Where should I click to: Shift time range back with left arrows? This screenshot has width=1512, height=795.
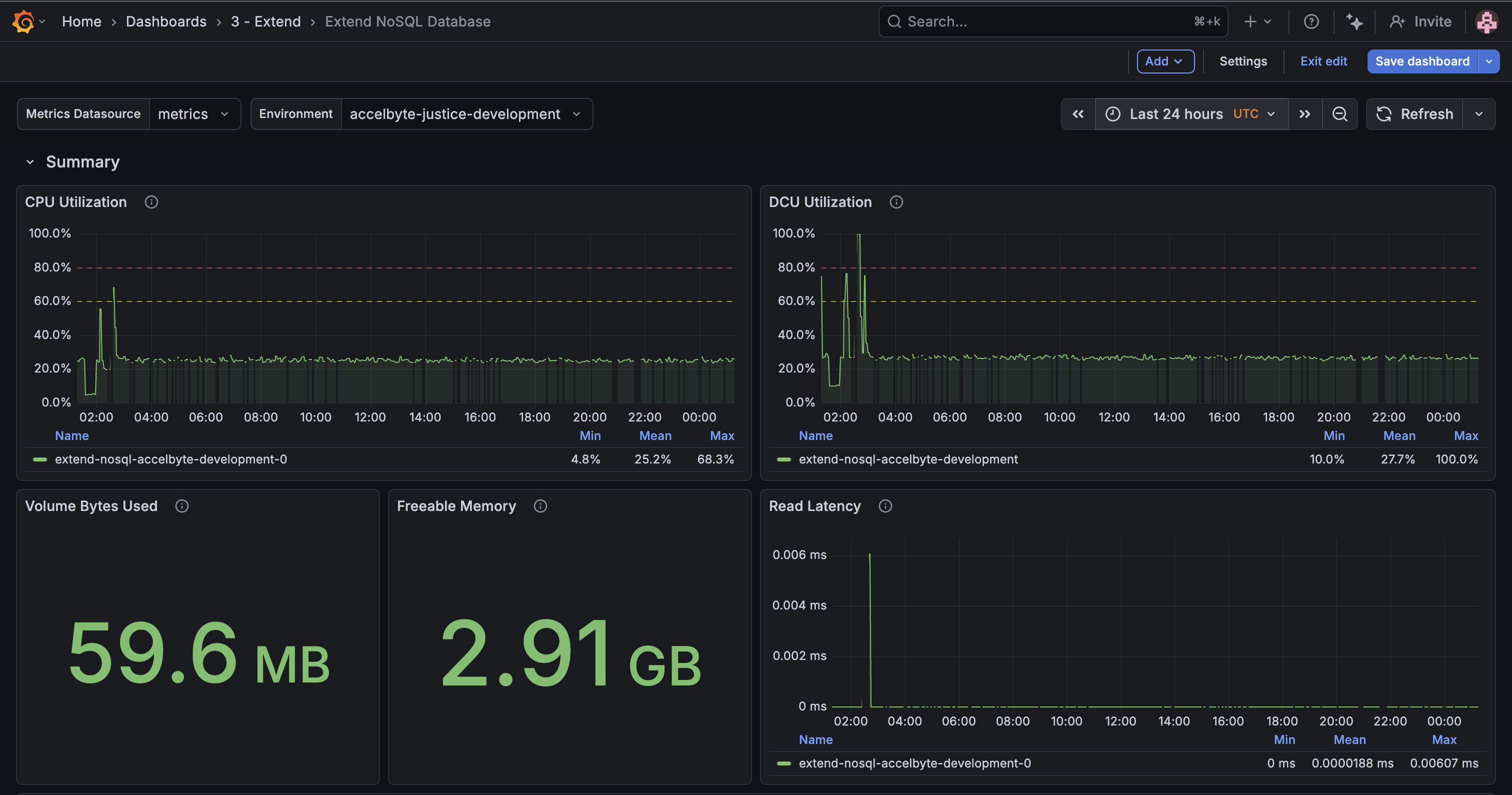pyautogui.click(x=1078, y=113)
